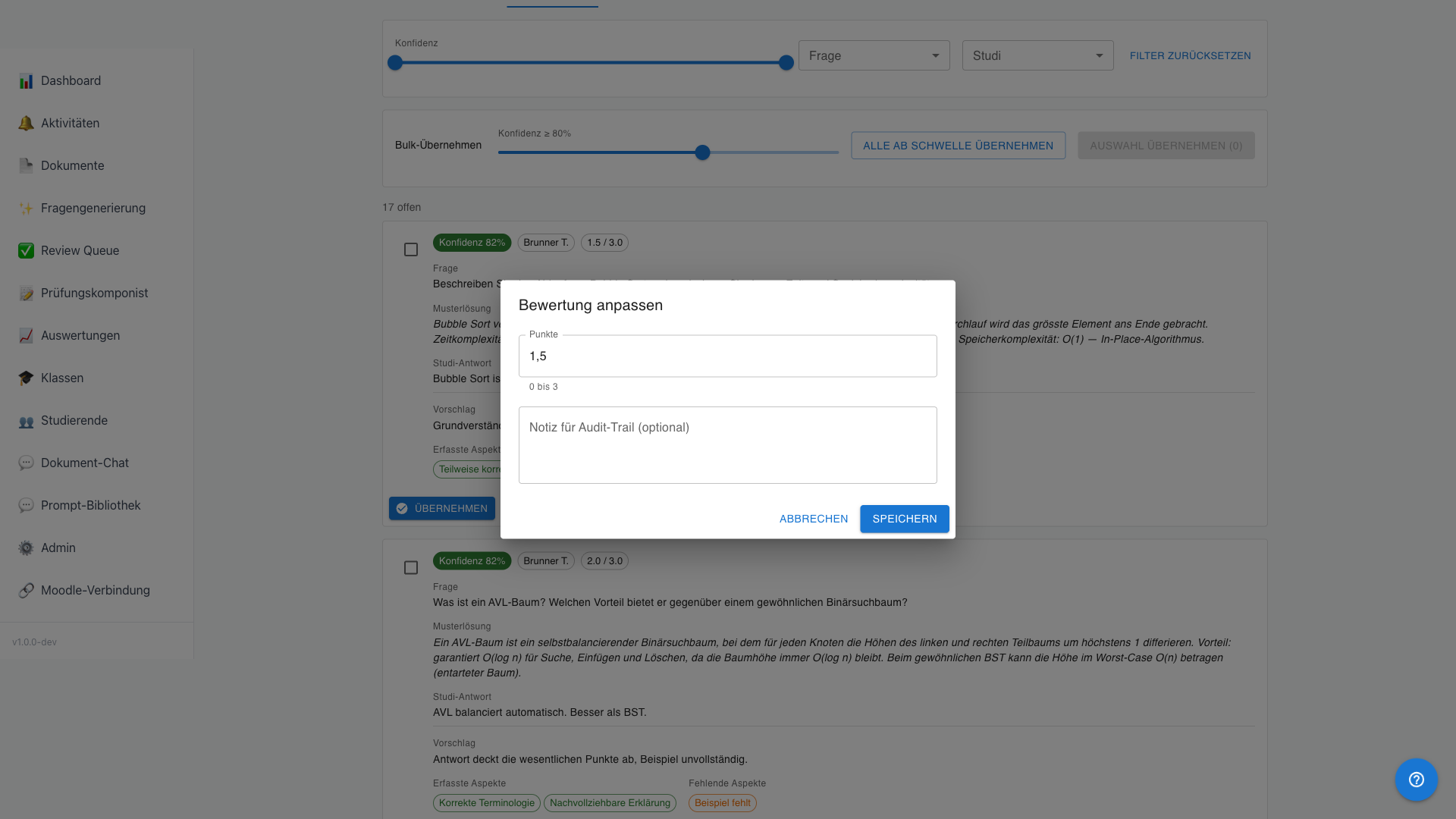
Task: Click the Bulk-Übernehmen threshold slider handle
Action: [702, 152]
